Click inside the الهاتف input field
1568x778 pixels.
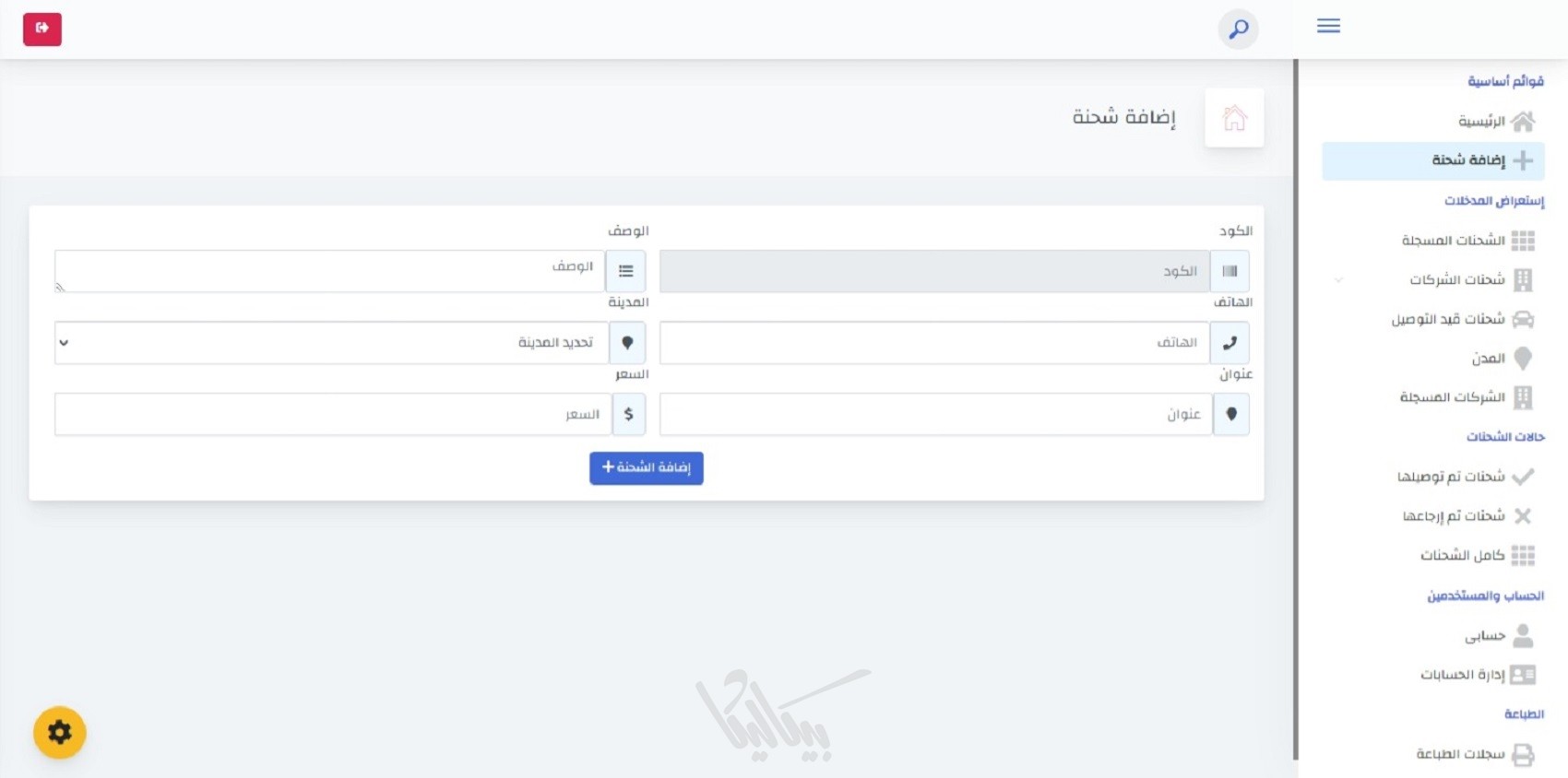click(933, 343)
